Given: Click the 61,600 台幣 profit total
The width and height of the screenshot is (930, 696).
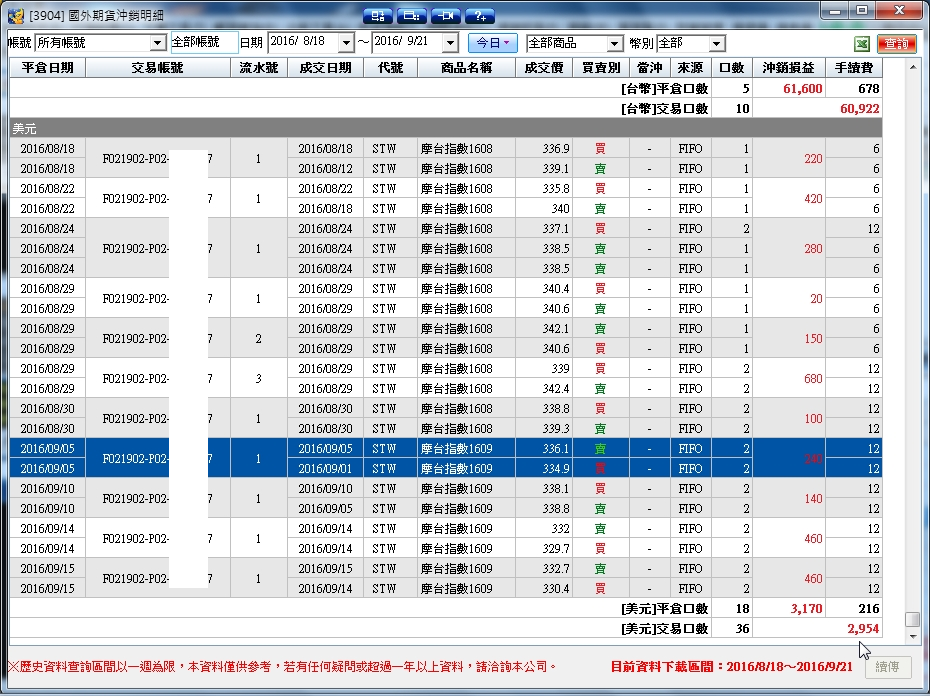Looking at the screenshot, I should coord(802,88).
